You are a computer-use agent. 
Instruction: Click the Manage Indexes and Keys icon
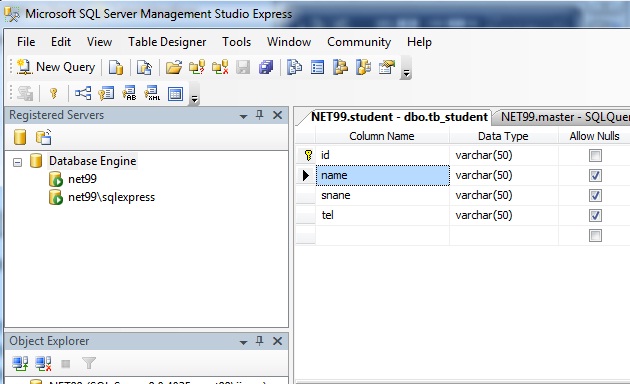(x=106, y=94)
